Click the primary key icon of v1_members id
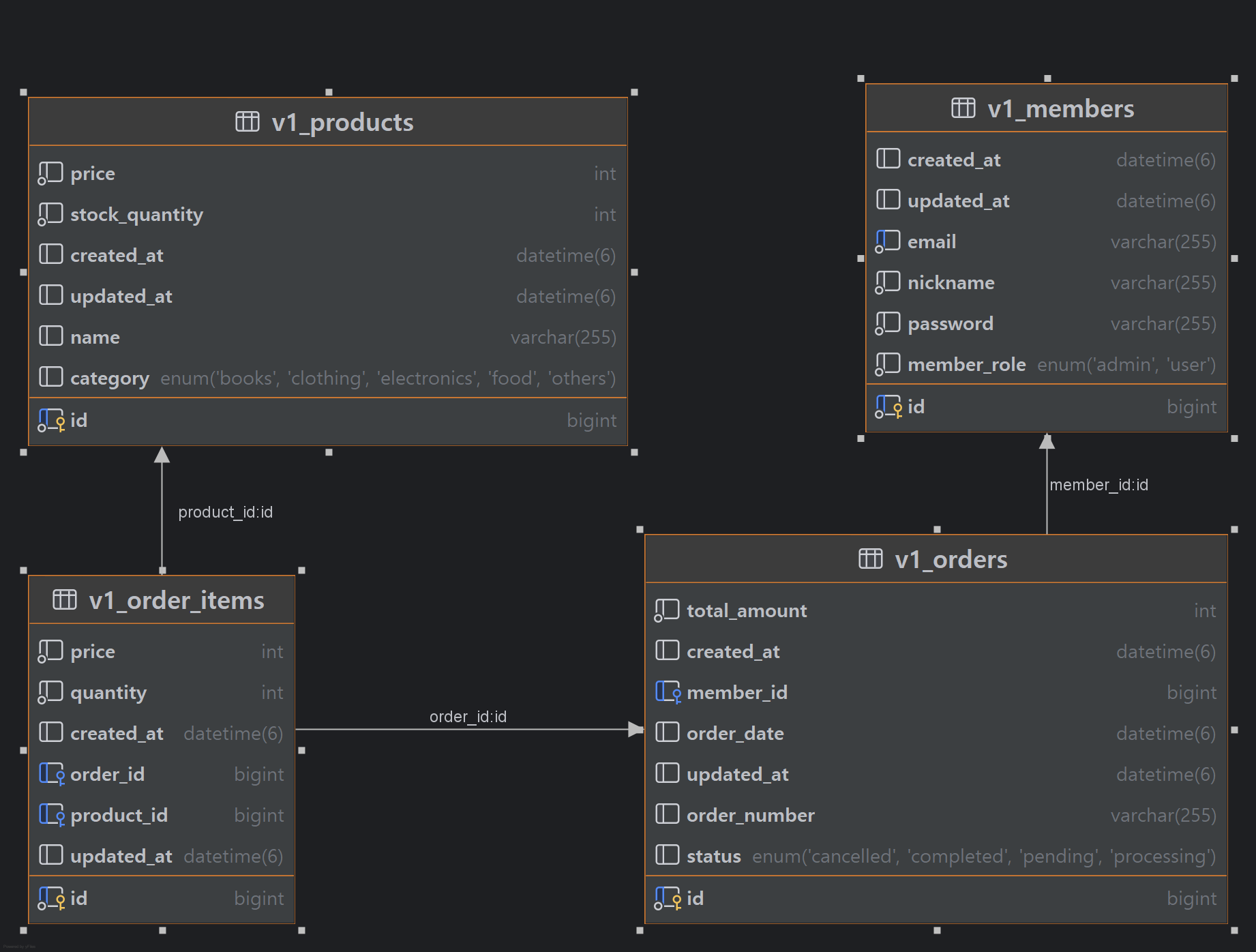The height and width of the screenshot is (952, 1256). coord(888,406)
